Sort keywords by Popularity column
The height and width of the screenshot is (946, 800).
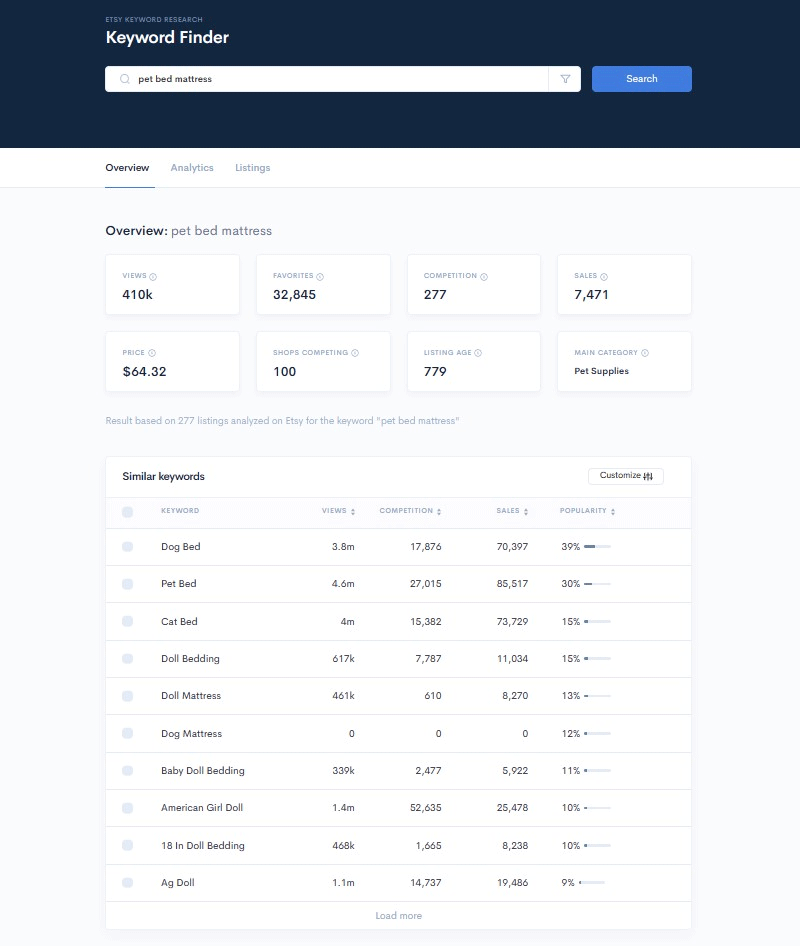(x=587, y=511)
